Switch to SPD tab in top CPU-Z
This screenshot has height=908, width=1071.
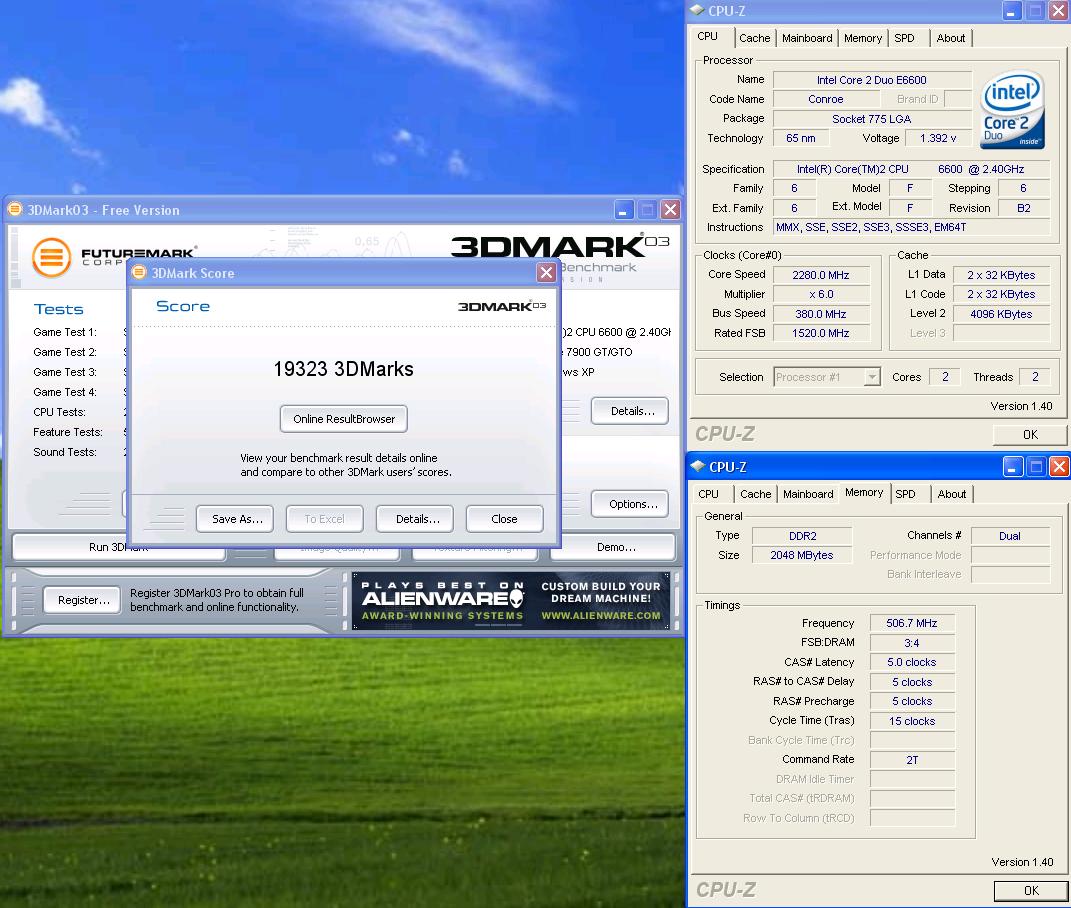(904, 38)
